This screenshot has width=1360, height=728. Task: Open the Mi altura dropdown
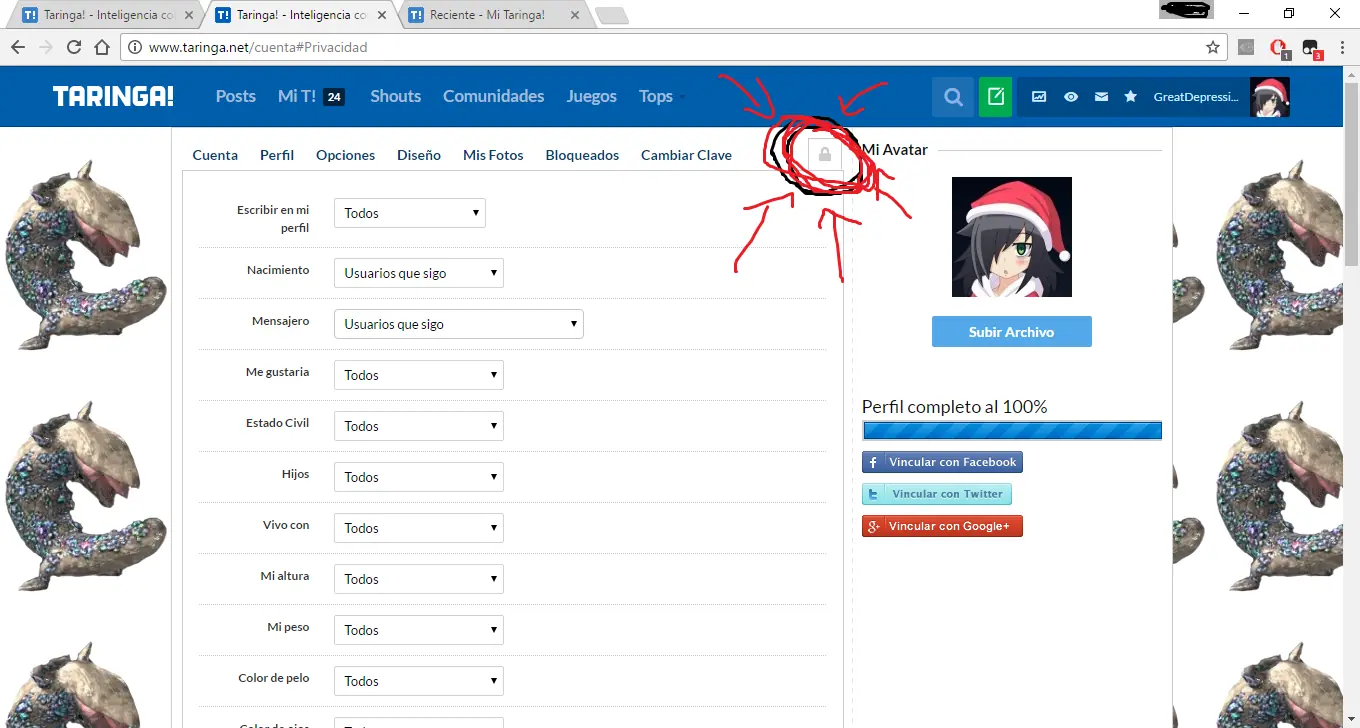419,579
